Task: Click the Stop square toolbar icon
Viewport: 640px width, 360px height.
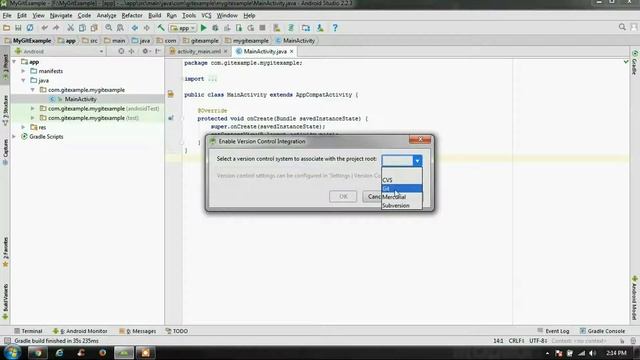Action: [x=262, y=28]
